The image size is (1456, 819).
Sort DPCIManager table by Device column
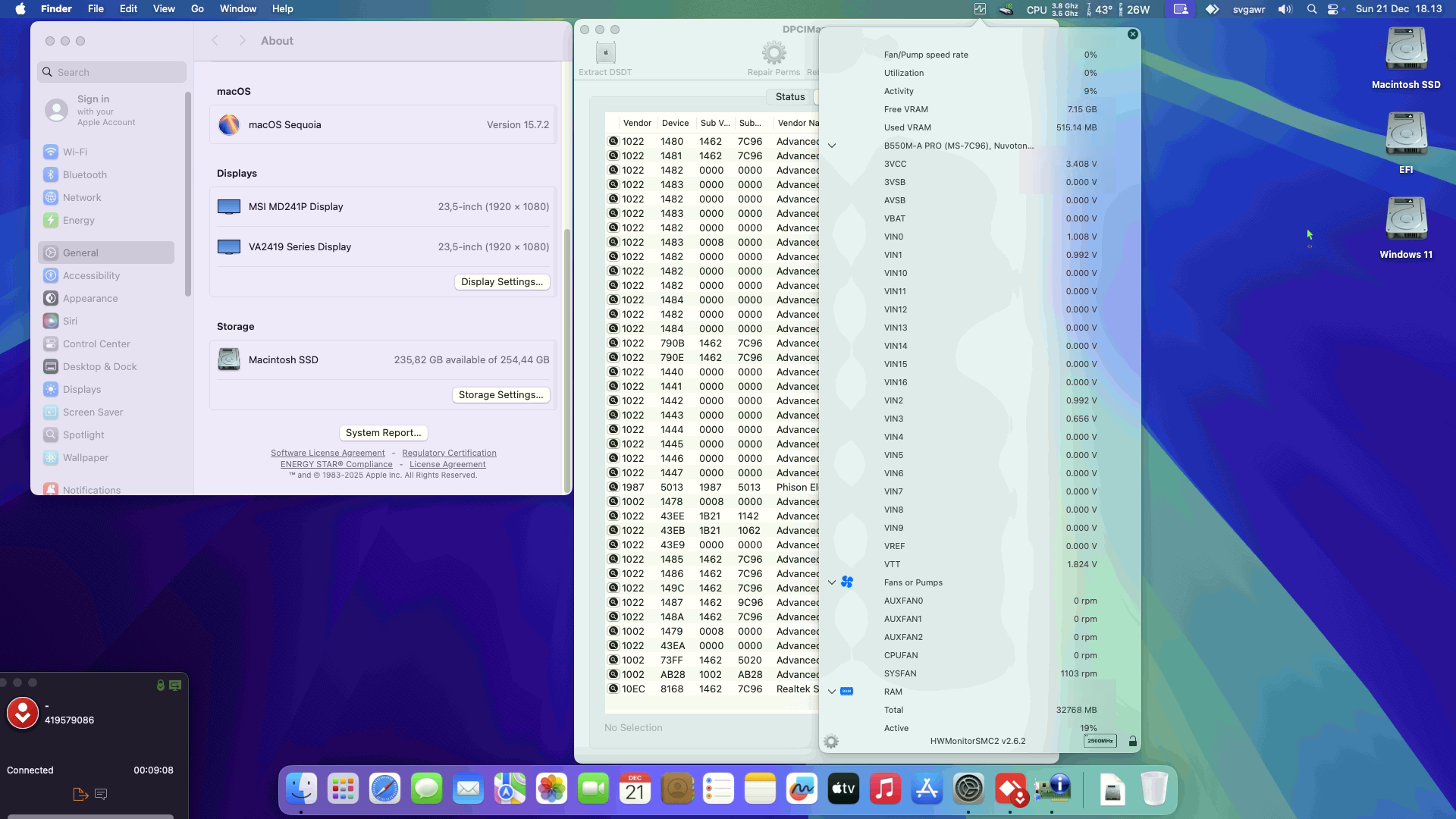pyautogui.click(x=675, y=123)
